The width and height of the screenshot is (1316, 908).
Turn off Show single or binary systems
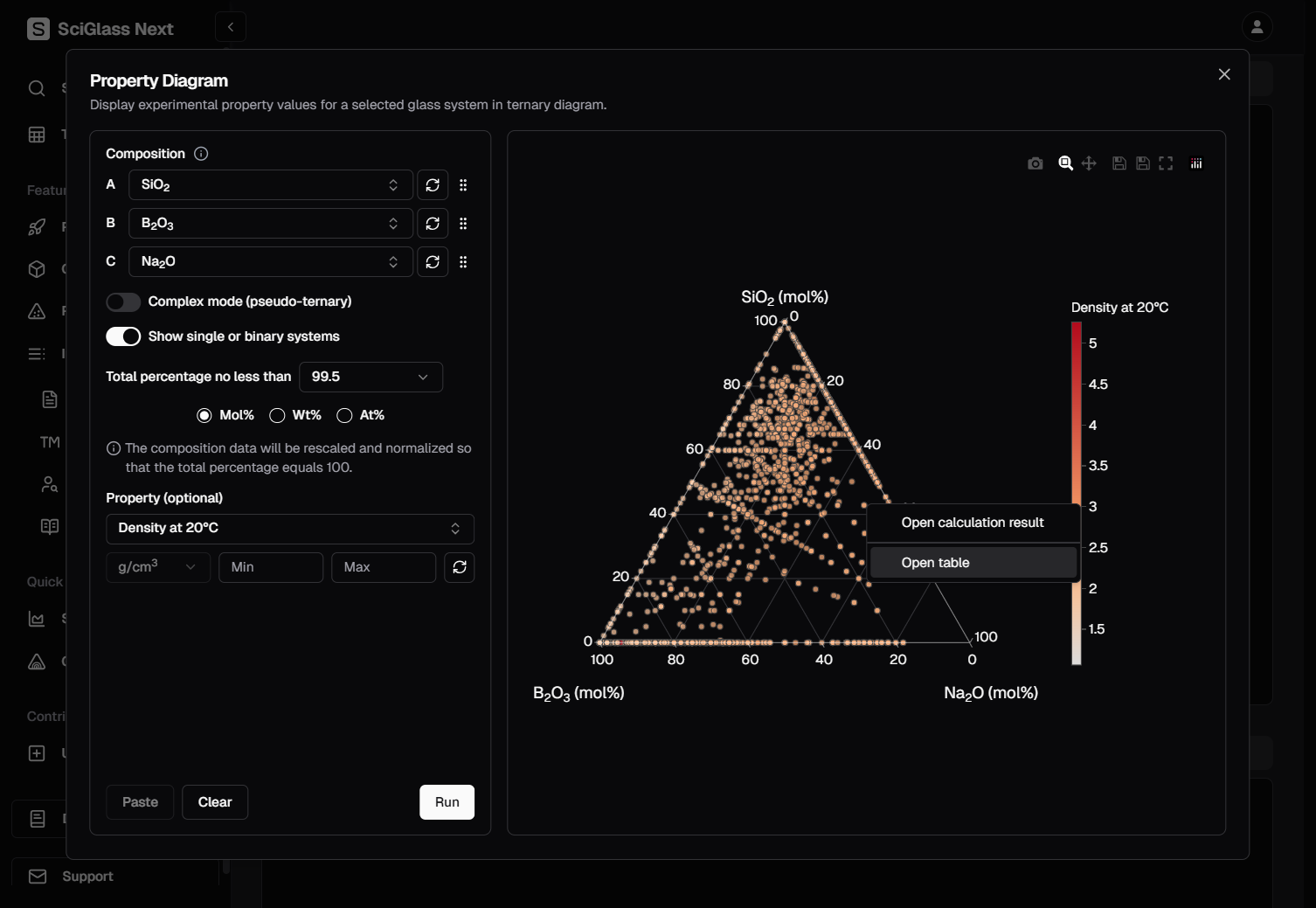point(123,337)
